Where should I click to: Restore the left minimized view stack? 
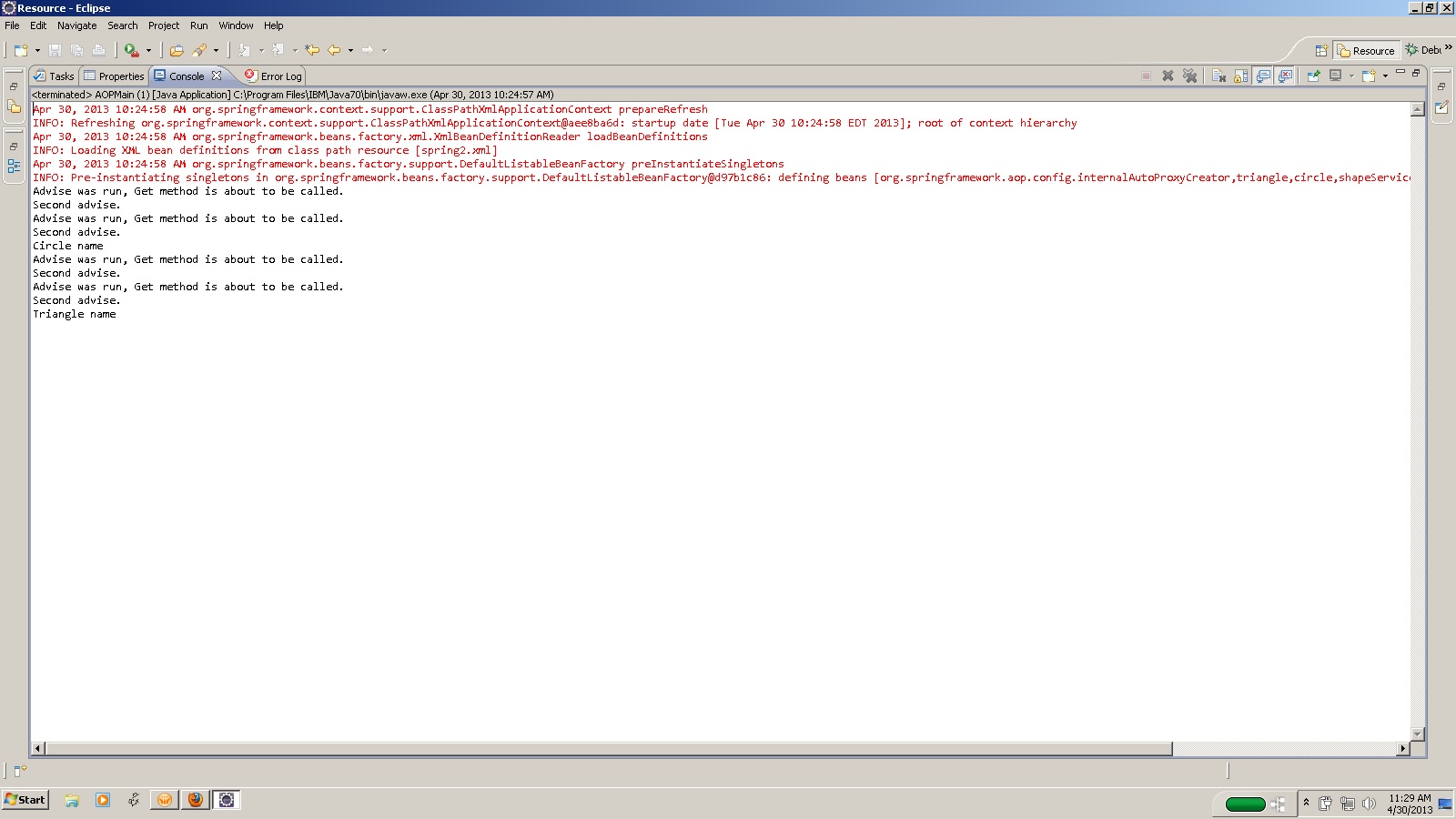click(x=14, y=86)
